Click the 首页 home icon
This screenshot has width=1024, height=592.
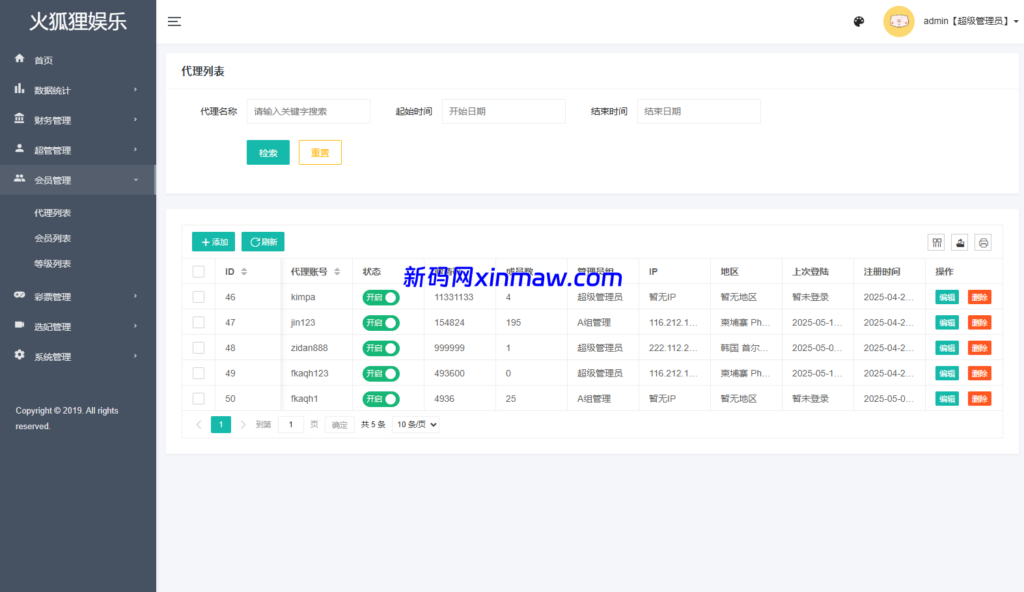pyautogui.click(x=20, y=59)
